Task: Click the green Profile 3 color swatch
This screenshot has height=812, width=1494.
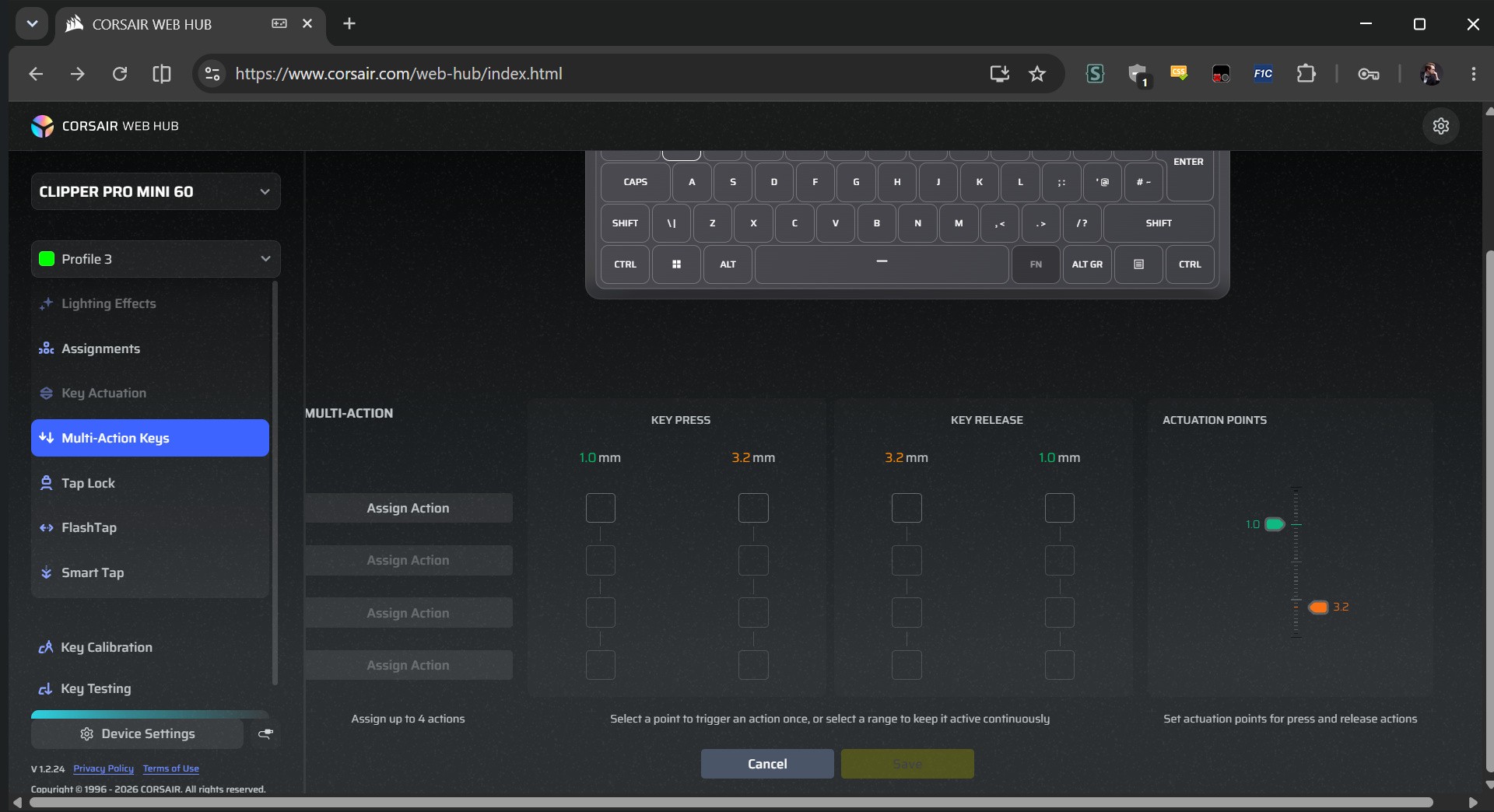Action: [47, 259]
